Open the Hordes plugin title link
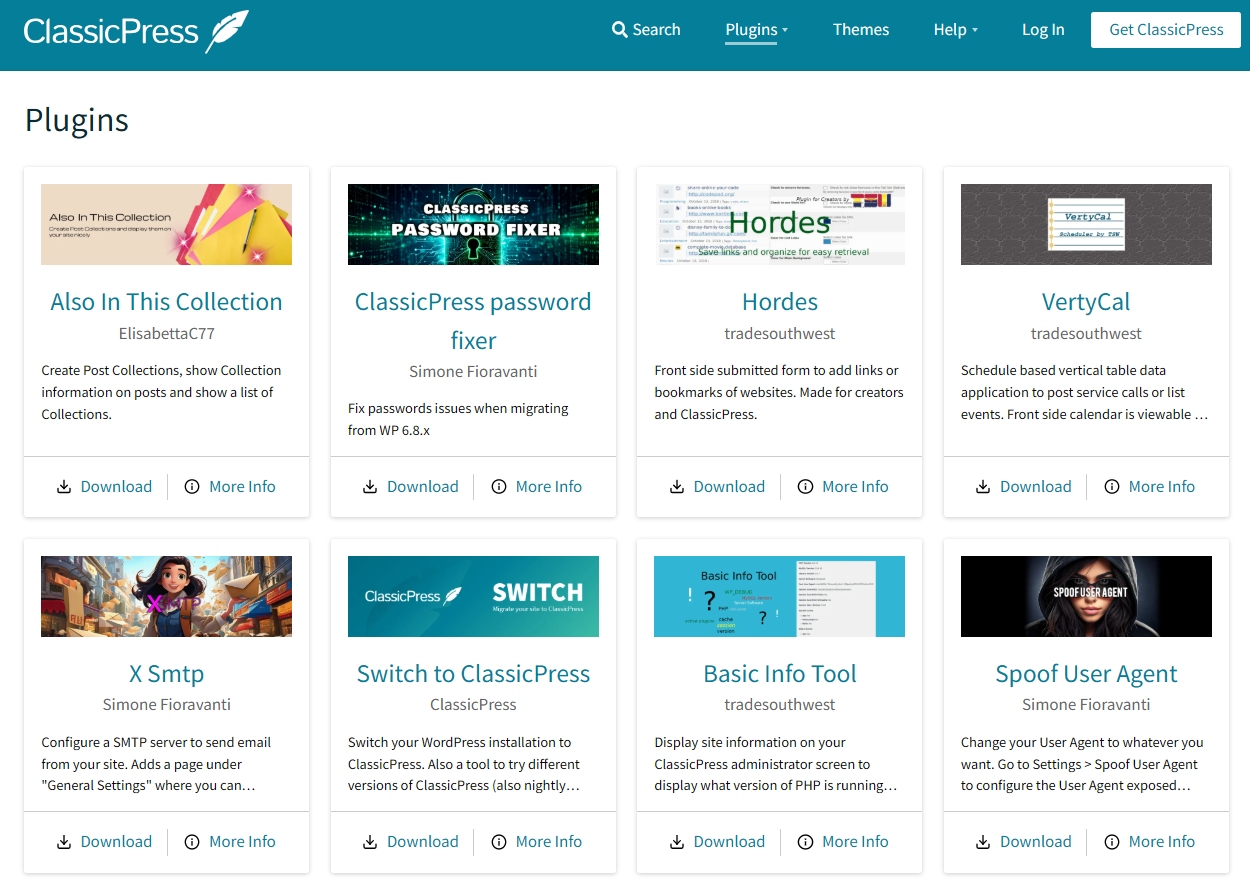Viewport: 1250px width, 880px height. point(780,302)
